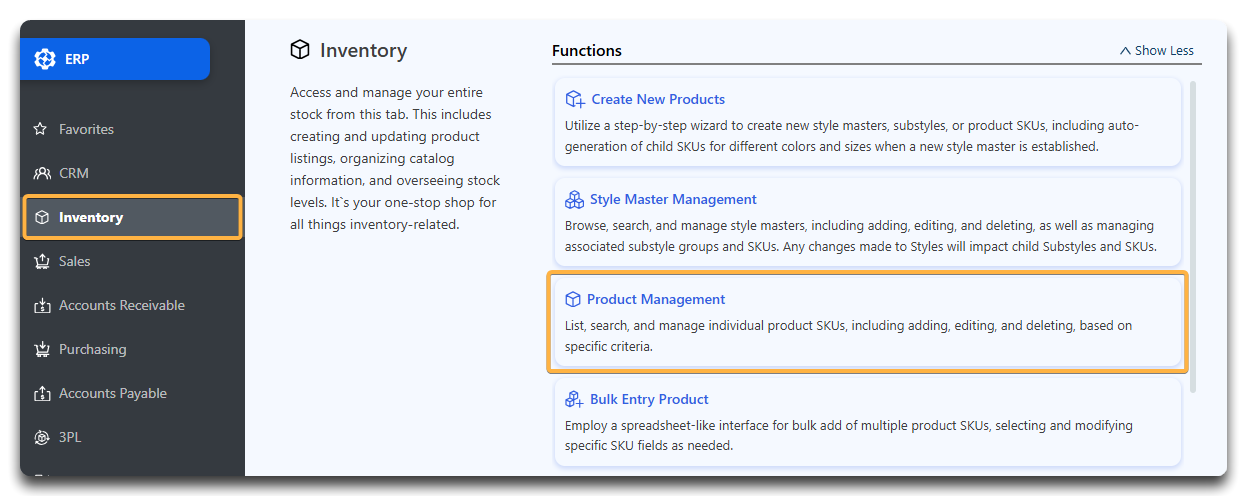Collapse functions with Show Less
Image resolution: width=1247 pixels, height=496 pixels.
point(1157,50)
